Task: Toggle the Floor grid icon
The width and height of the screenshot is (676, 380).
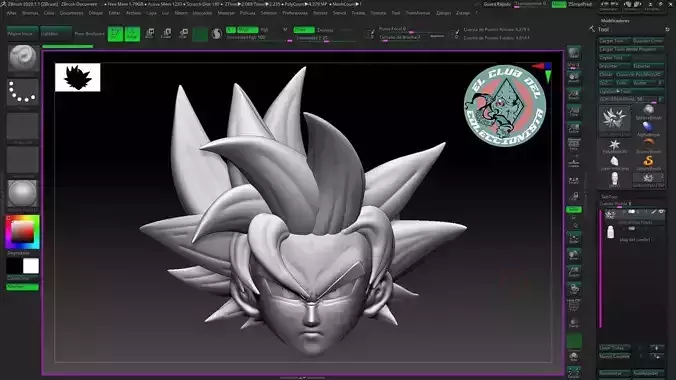Action: click(574, 162)
